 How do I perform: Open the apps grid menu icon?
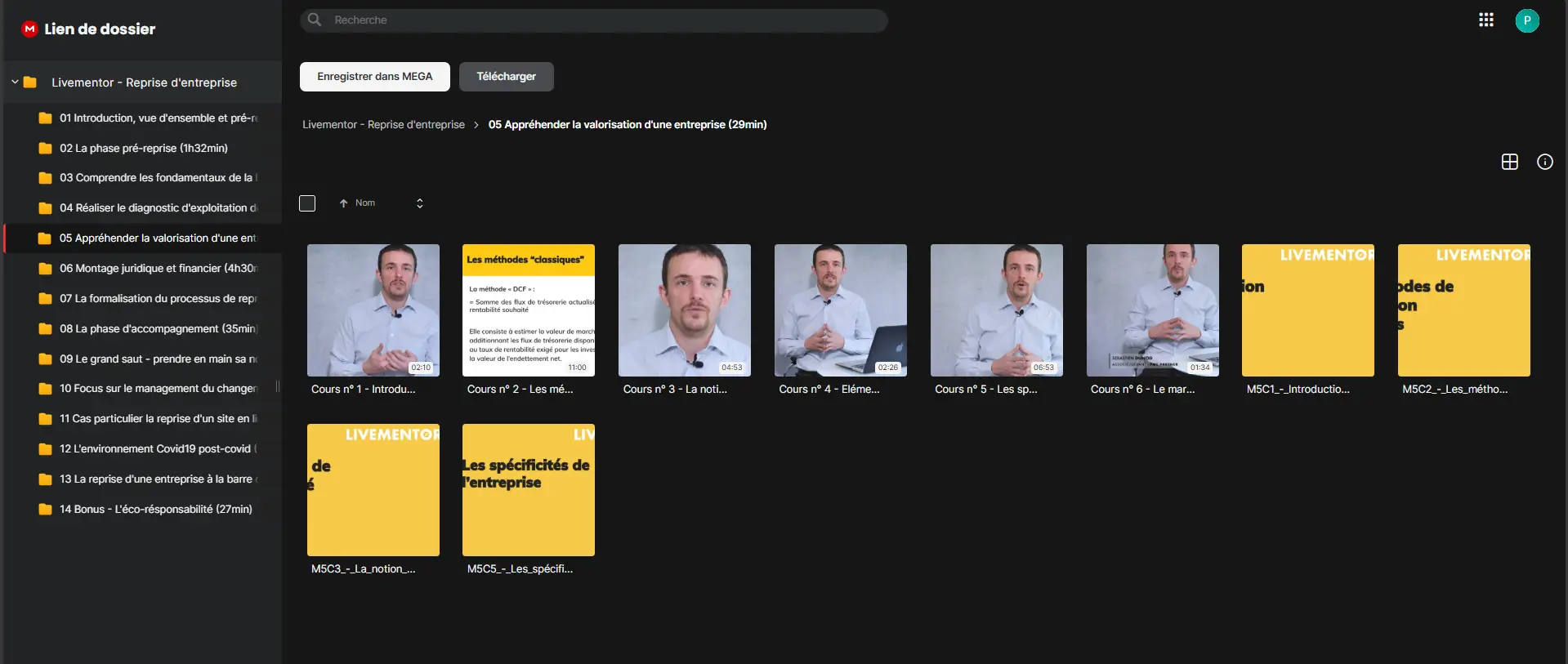tap(1486, 20)
